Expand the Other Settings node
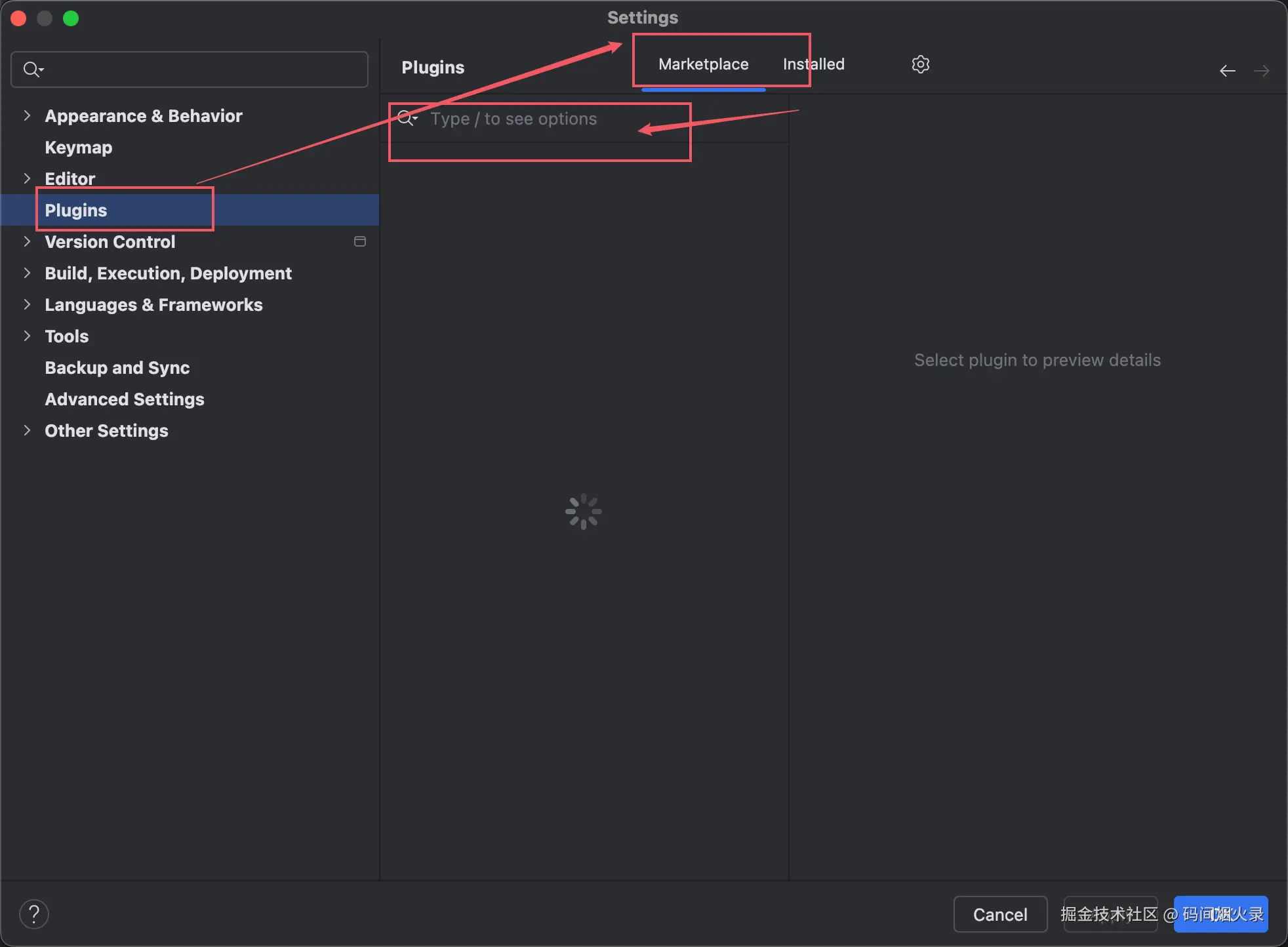This screenshot has height=947, width=1288. click(27, 430)
